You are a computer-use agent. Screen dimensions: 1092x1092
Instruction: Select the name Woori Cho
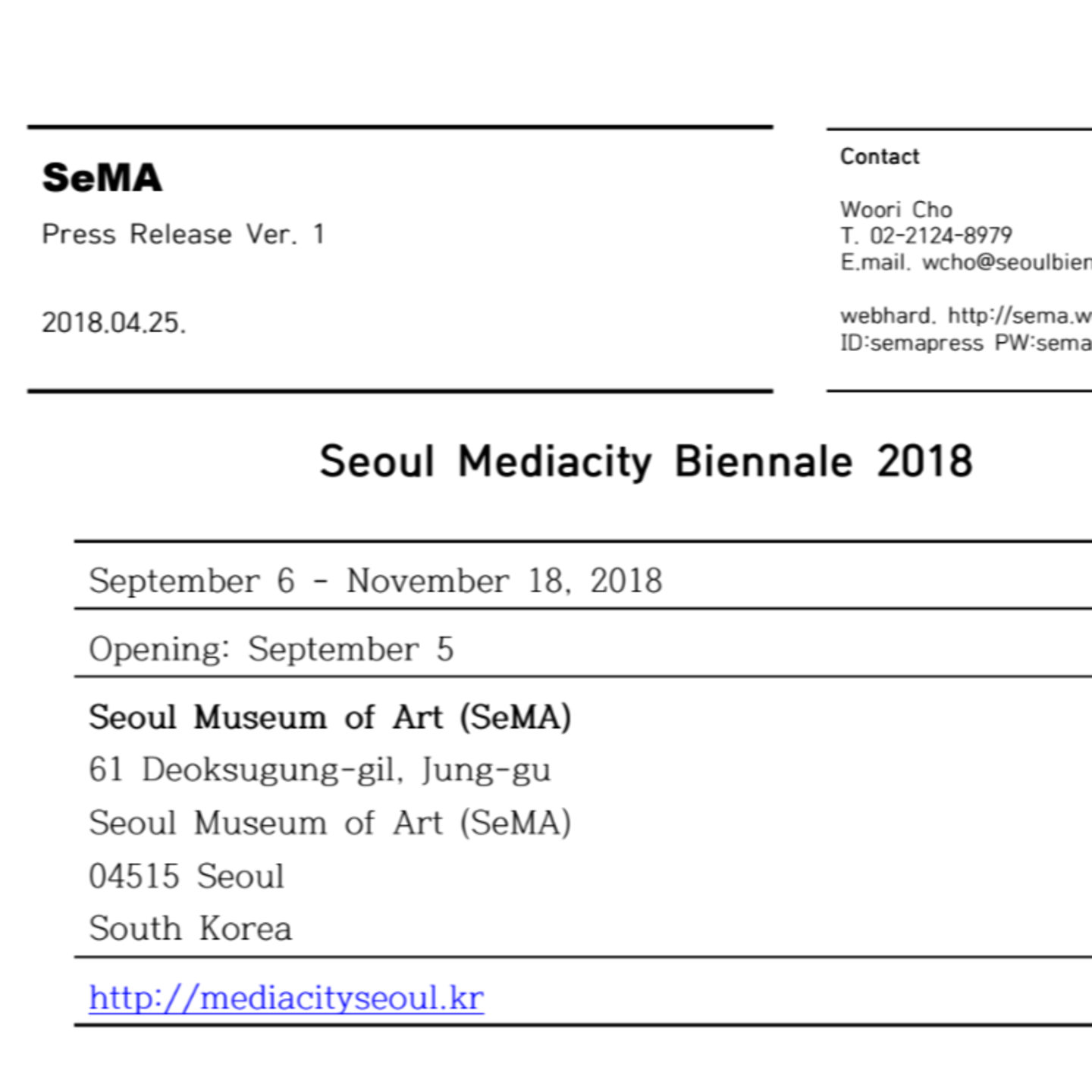coord(896,210)
